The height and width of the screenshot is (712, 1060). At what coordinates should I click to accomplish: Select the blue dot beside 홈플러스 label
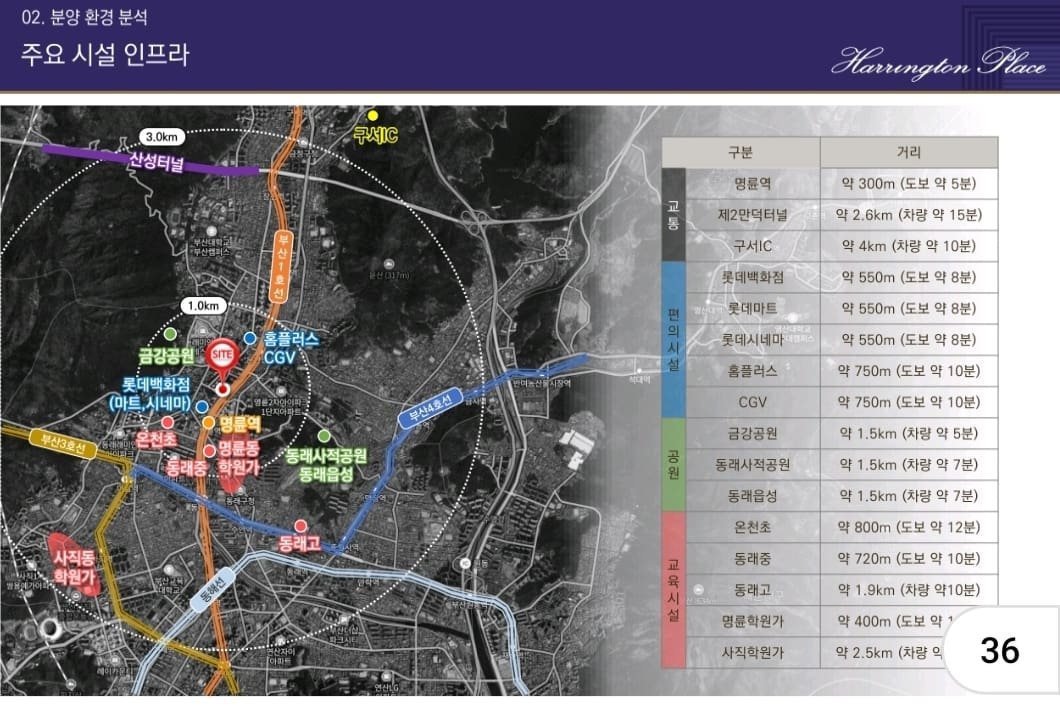249,338
